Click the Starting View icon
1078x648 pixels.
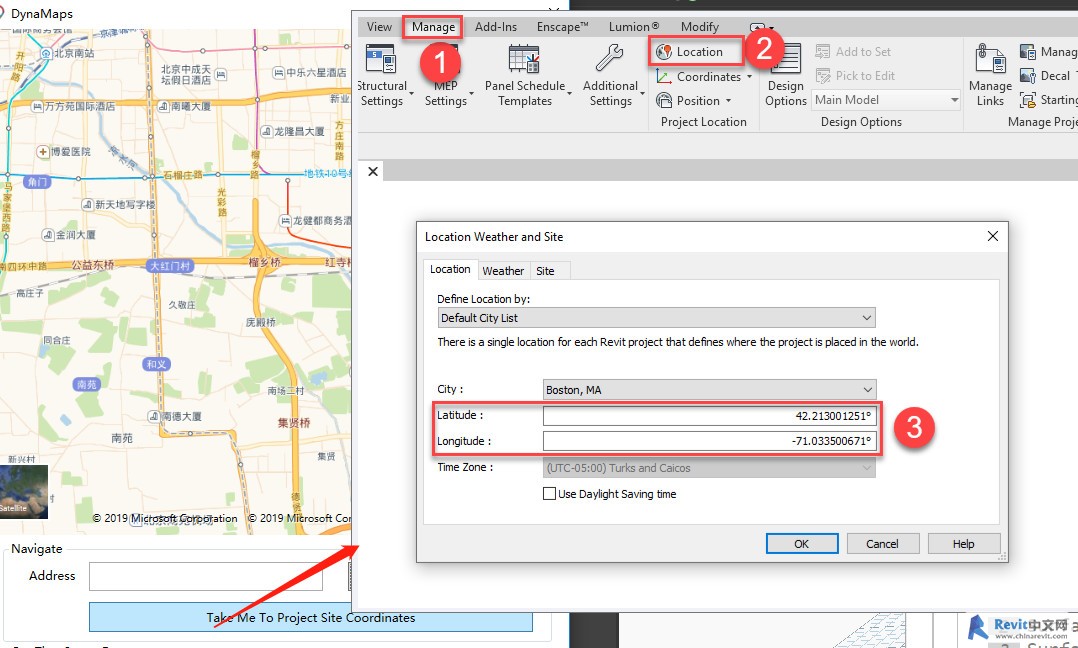pos(1028,100)
